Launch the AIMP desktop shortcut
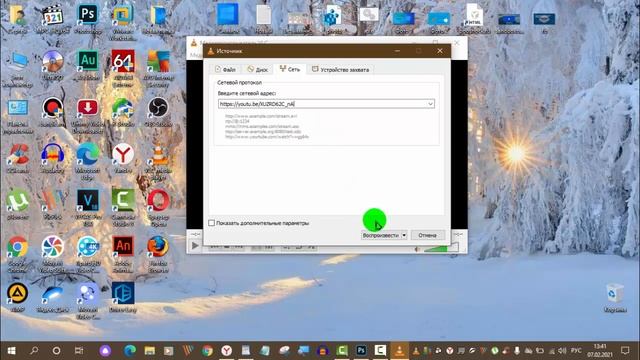The height and width of the screenshot is (360, 640). (x=18, y=297)
